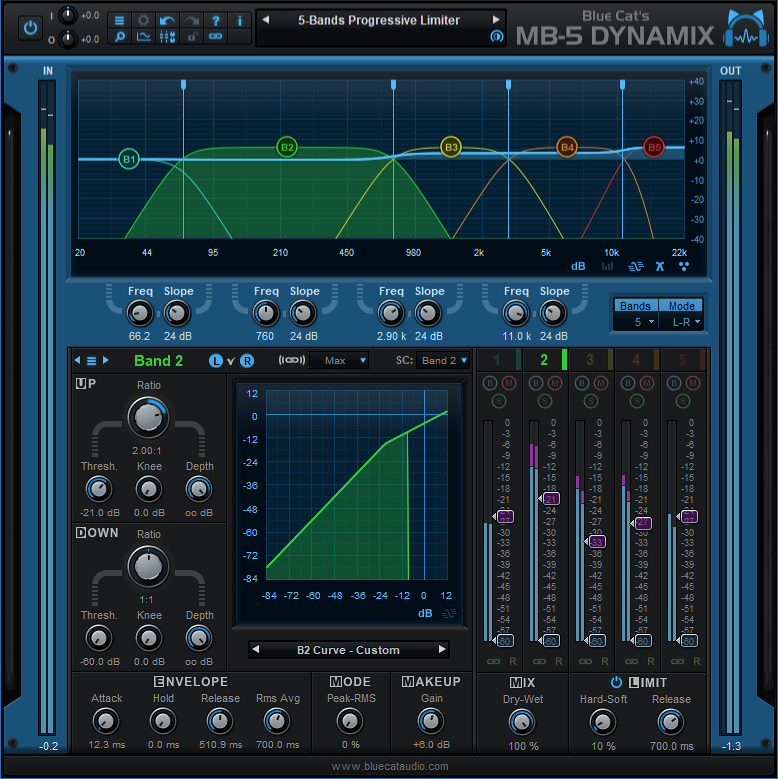This screenshot has width=778, height=779.
Task: Open the Band 2 list menu icon
Action: [91, 361]
